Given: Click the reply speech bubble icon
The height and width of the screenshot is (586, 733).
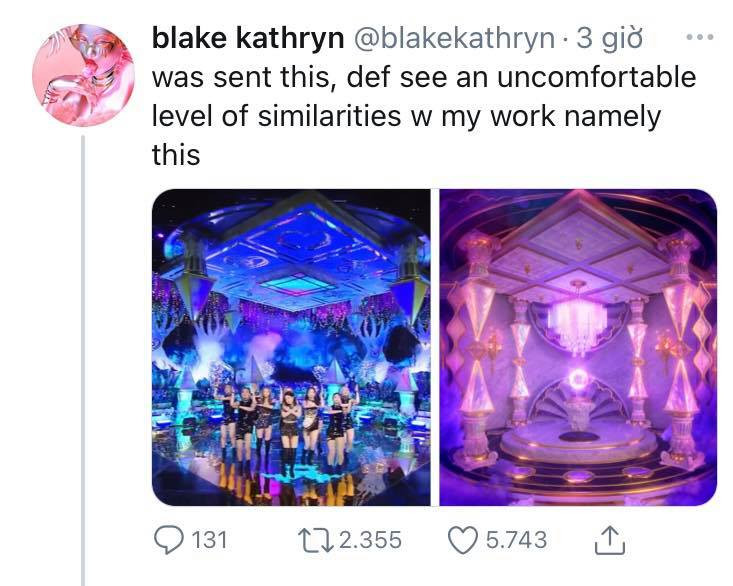Looking at the screenshot, I should point(167,540).
